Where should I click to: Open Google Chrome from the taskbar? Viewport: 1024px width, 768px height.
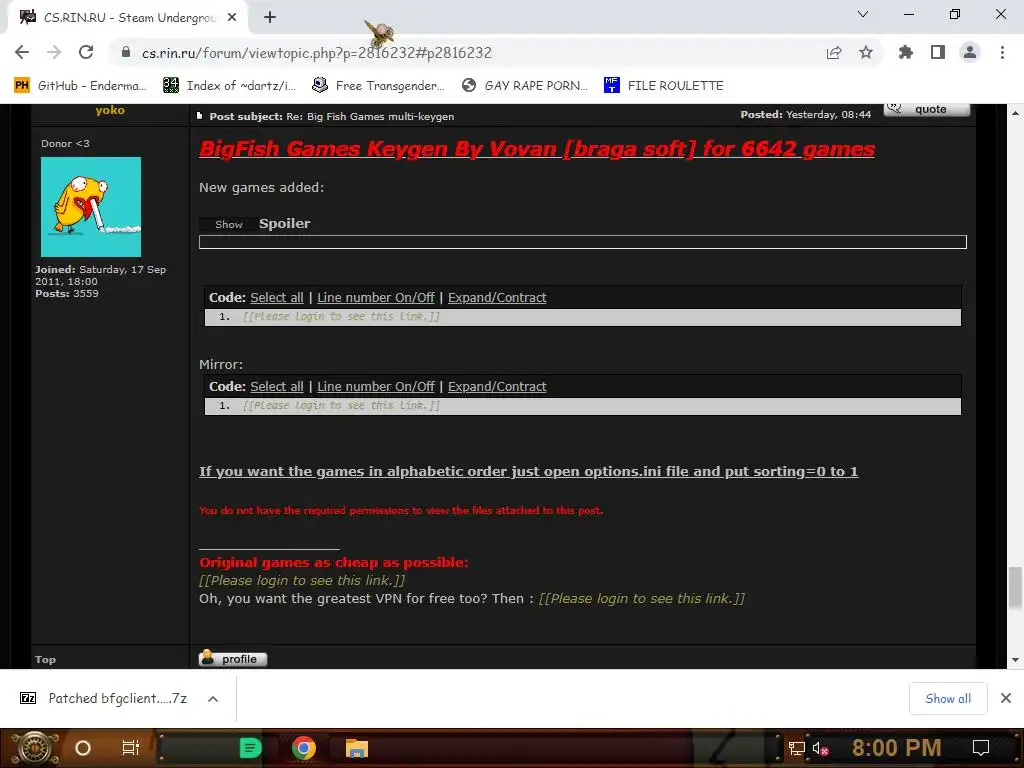pos(304,748)
